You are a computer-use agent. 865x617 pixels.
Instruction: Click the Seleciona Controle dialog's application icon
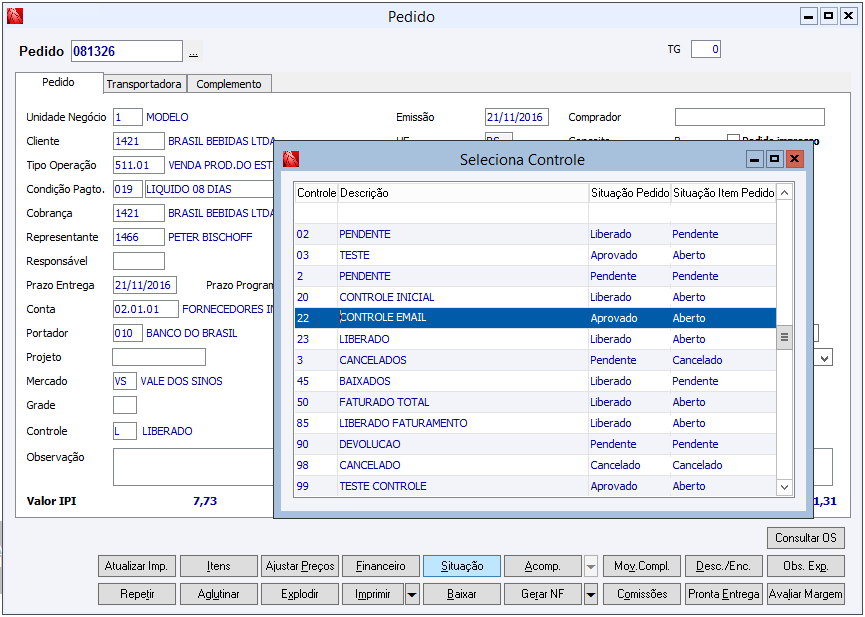coord(291,159)
